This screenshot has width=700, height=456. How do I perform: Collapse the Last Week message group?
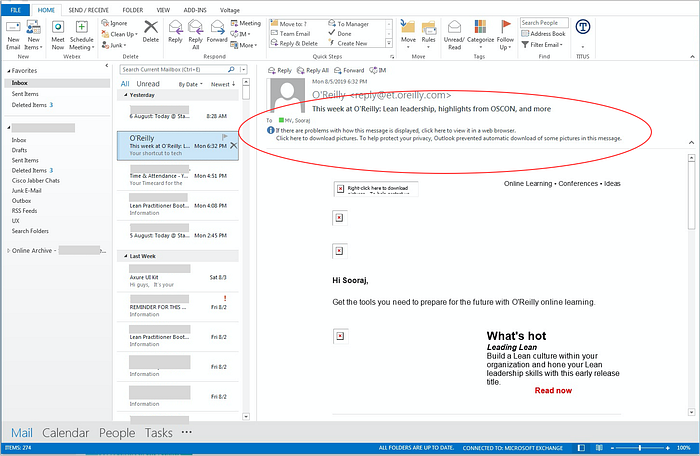(x=125, y=256)
